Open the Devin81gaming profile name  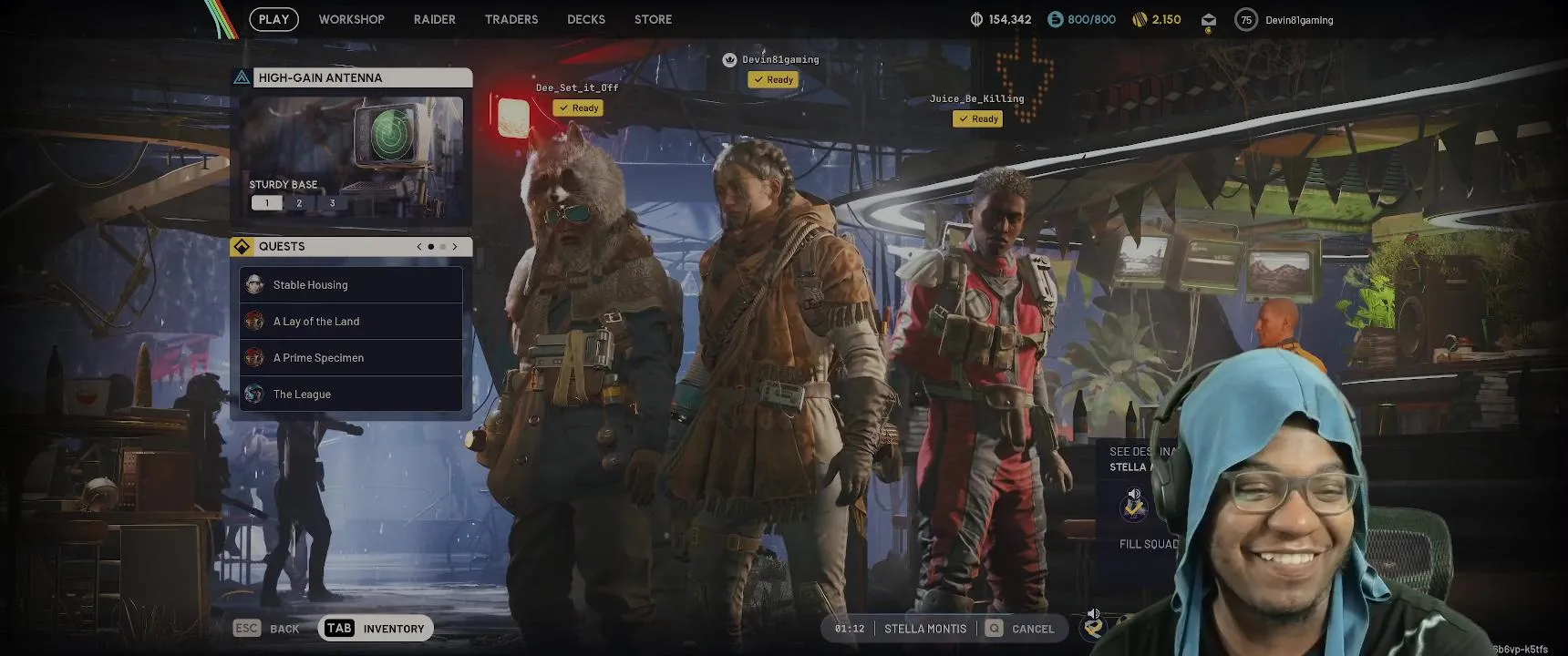tap(1299, 20)
